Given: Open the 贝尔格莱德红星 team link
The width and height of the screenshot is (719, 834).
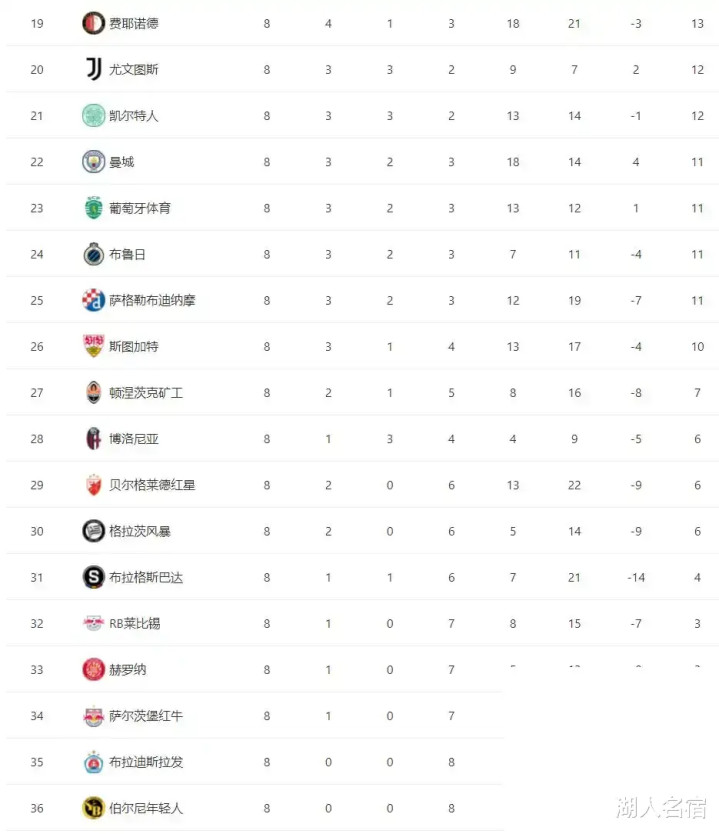Looking at the screenshot, I should tap(152, 485).
